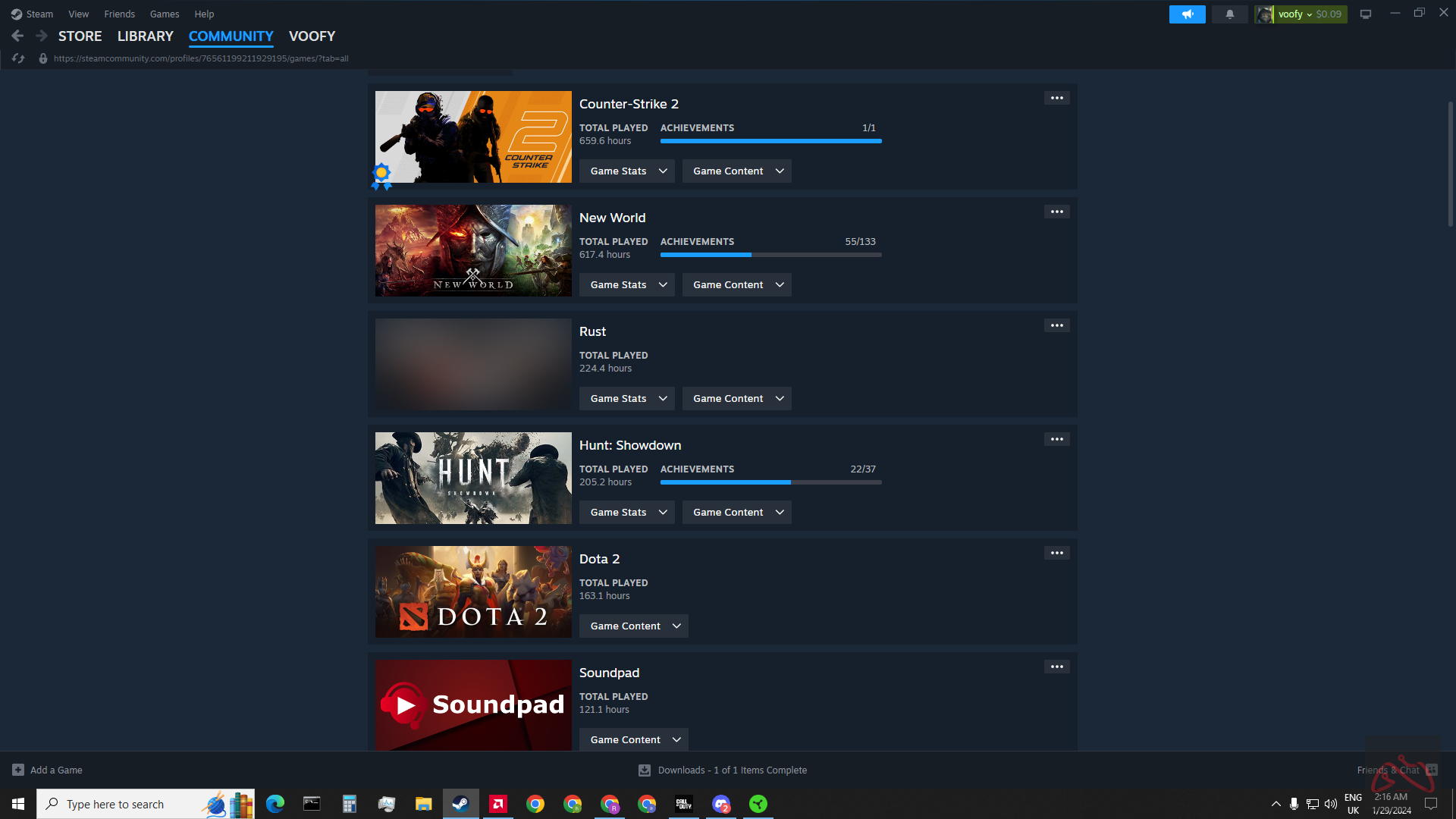The width and height of the screenshot is (1456, 819).
Task: Open the Soundpad game title link
Action: [x=609, y=673]
